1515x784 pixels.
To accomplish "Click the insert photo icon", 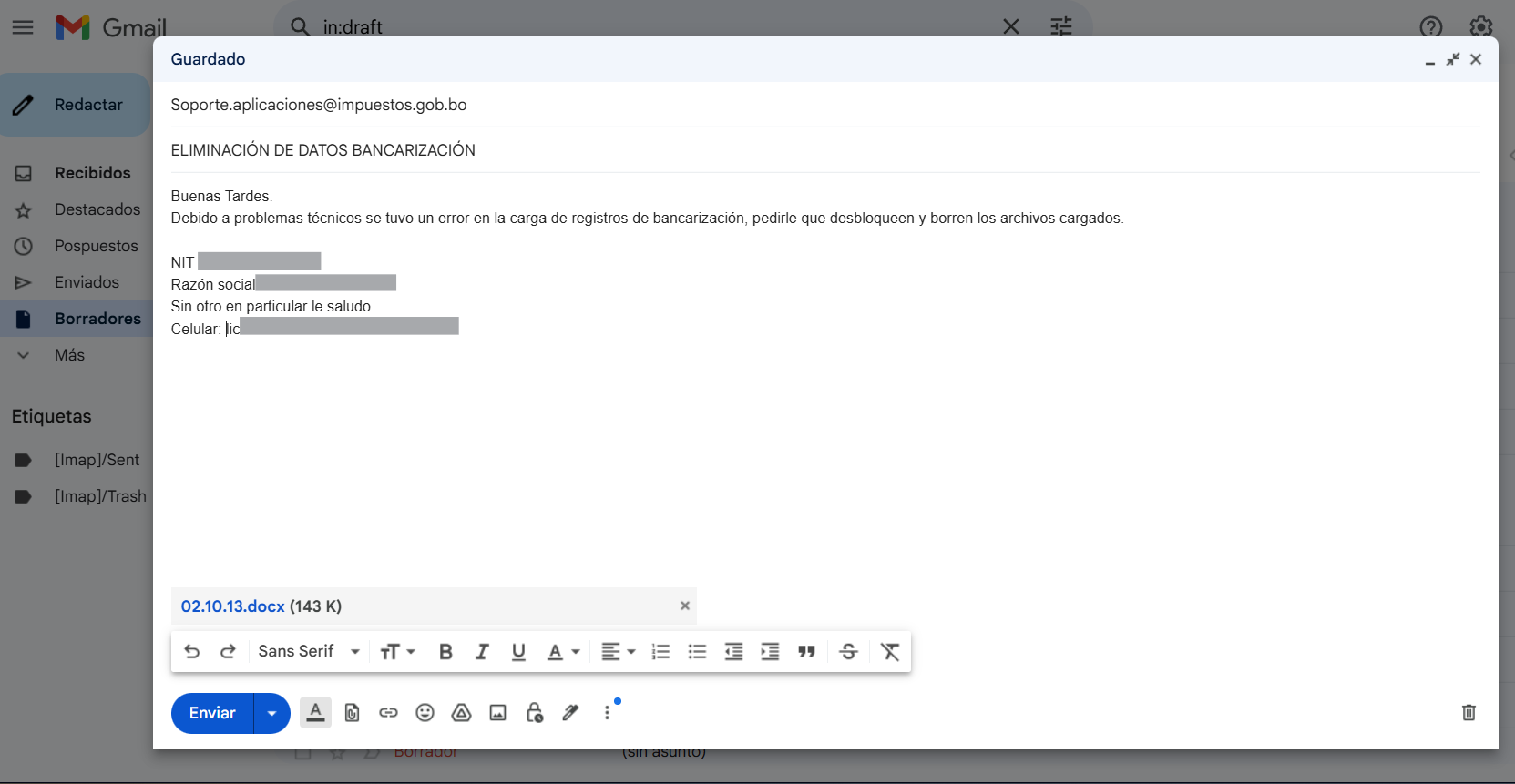I will pos(497,713).
